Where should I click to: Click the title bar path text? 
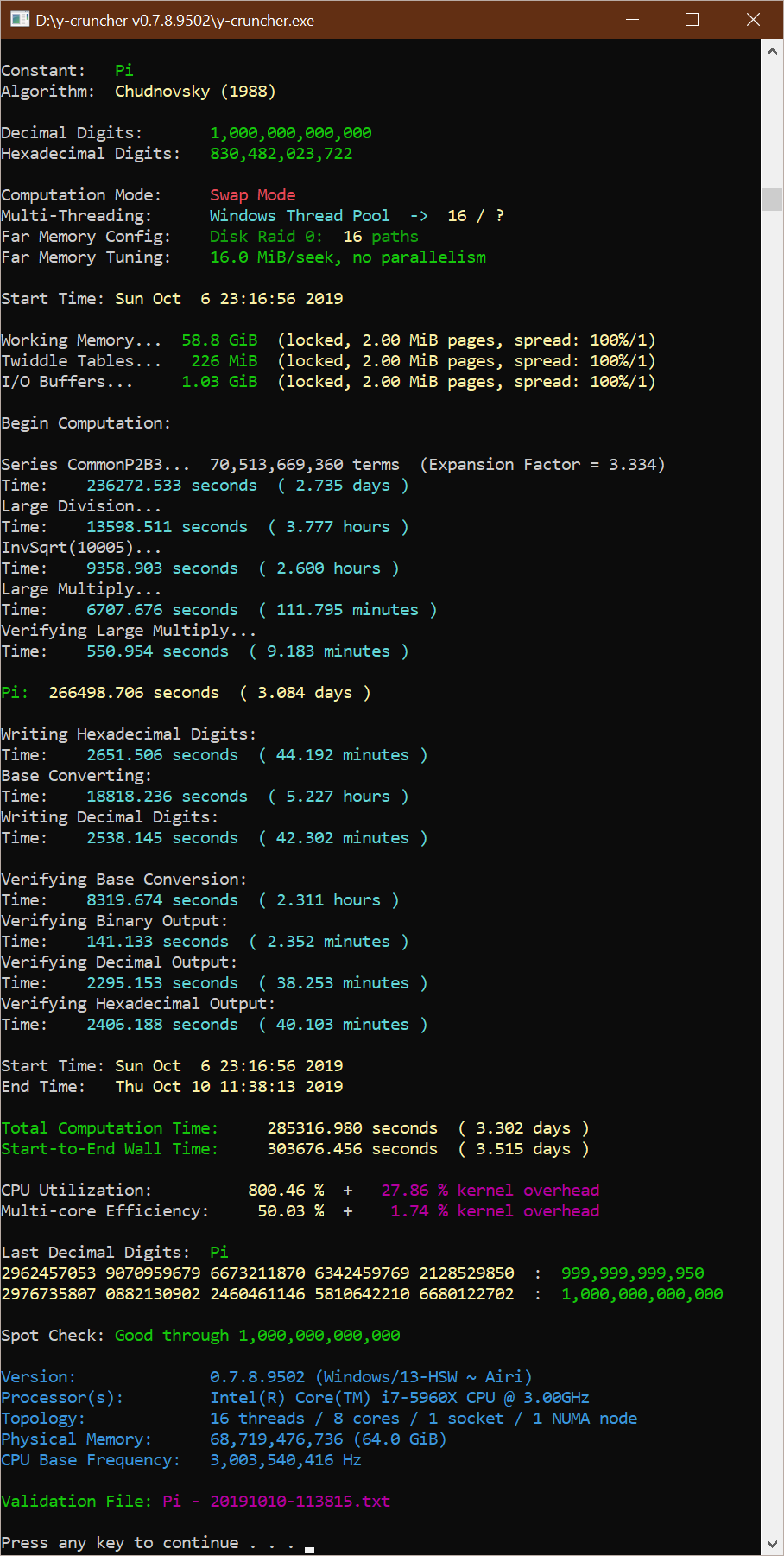pos(174,21)
